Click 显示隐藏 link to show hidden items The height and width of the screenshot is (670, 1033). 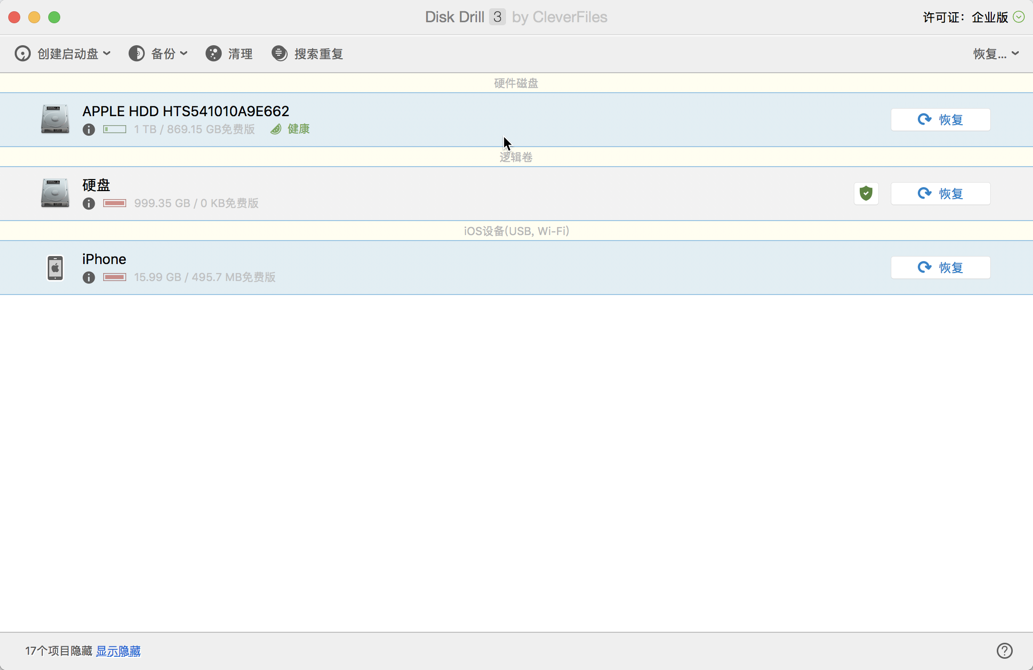[119, 652]
